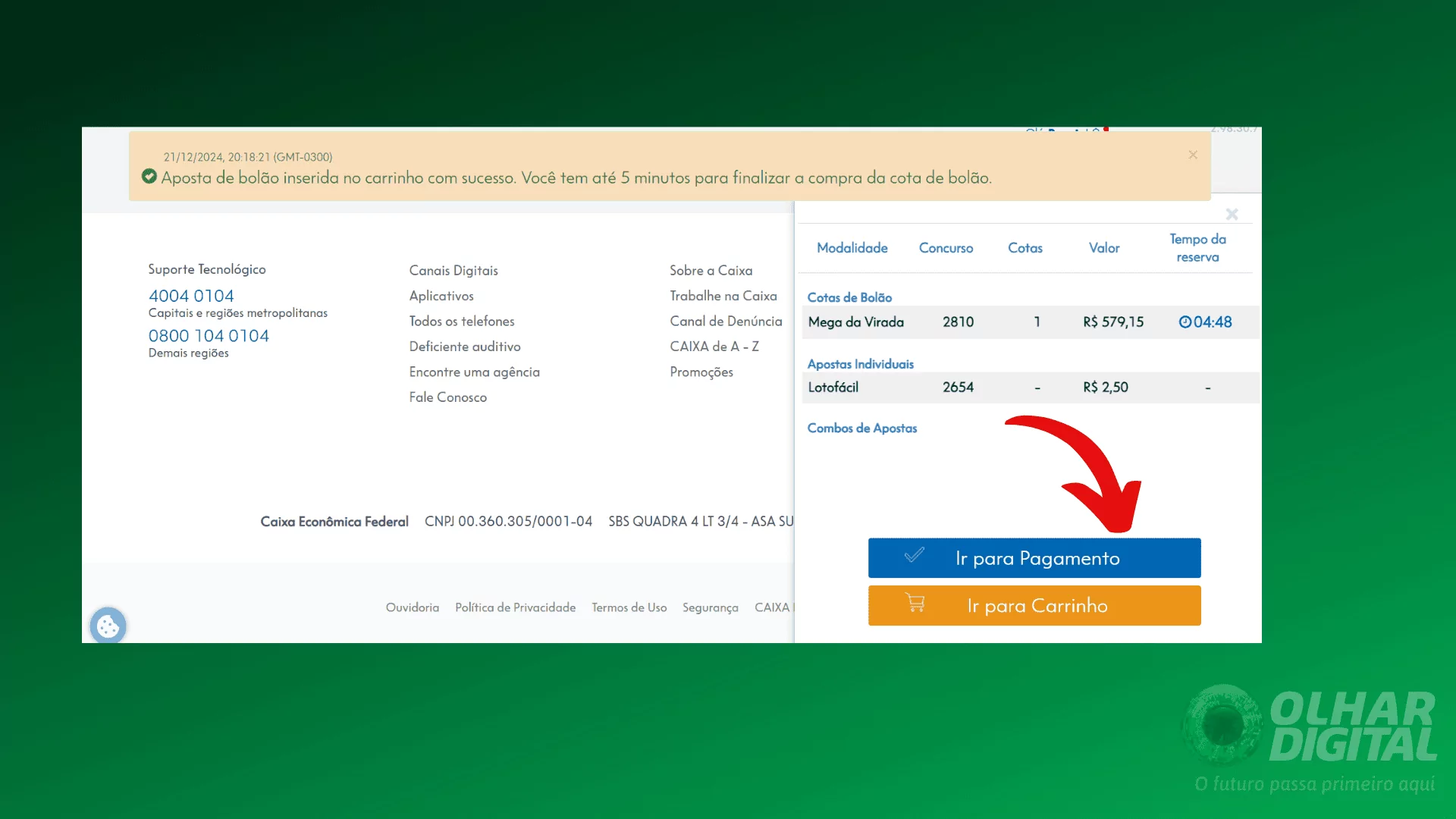The height and width of the screenshot is (819, 1456).
Task: Click the Ir para Carrinho button
Action: point(1034,605)
